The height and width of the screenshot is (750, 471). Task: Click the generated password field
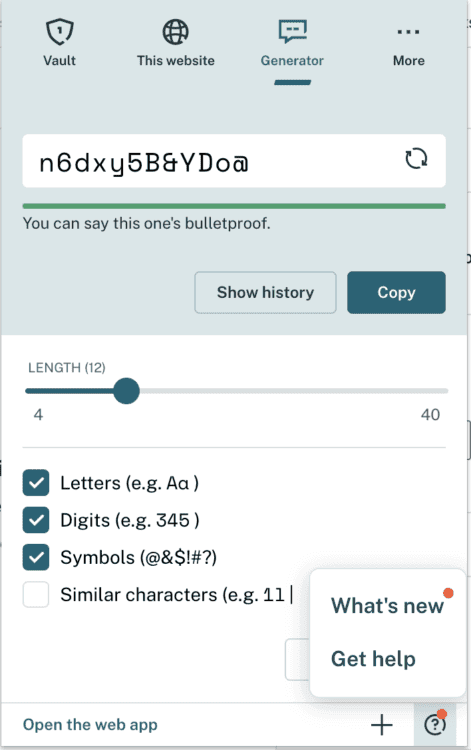[234, 161]
